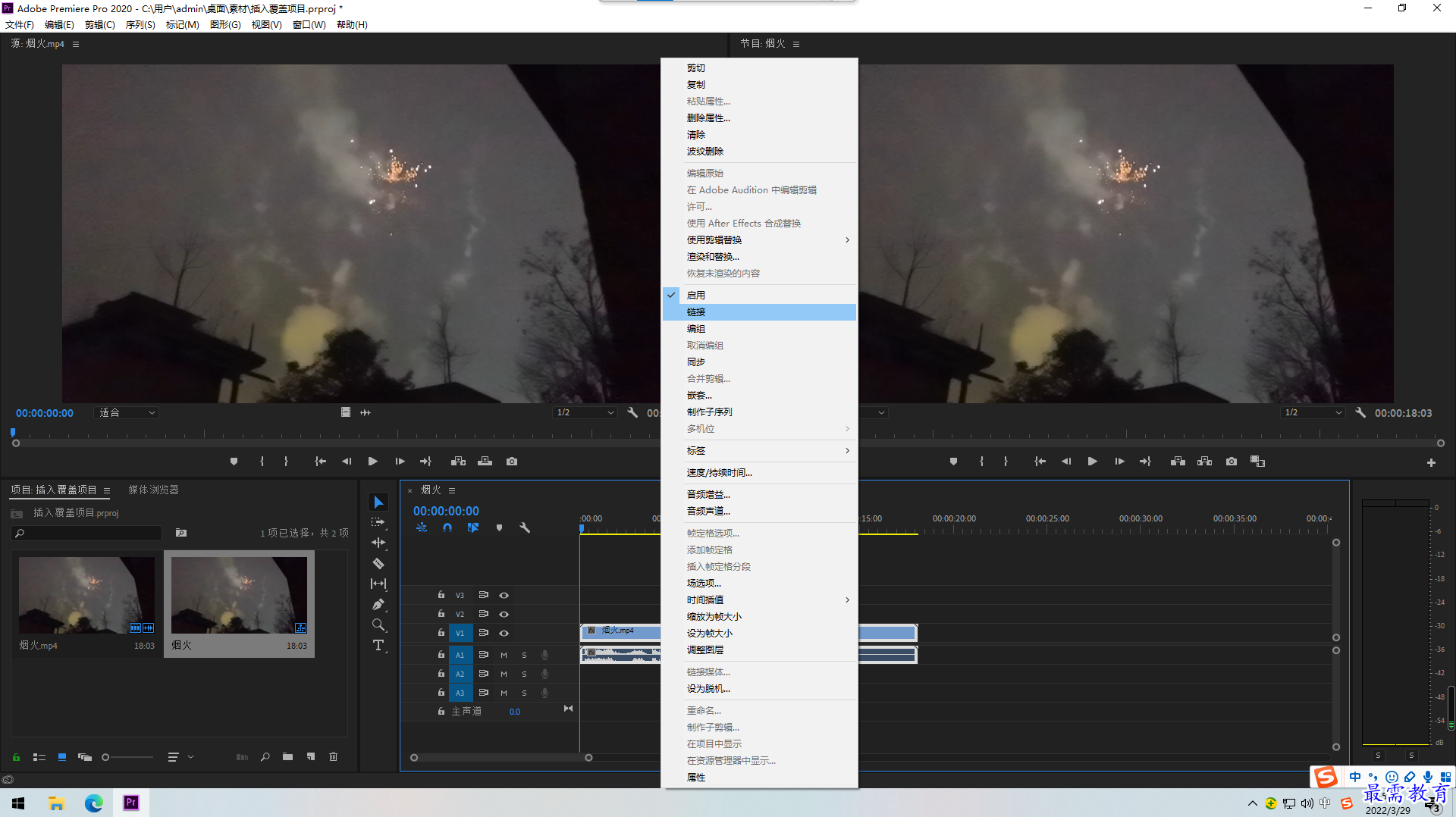Open the Program monitor button editor plus
Screen dimensions: 1456x817
click(x=1431, y=462)
